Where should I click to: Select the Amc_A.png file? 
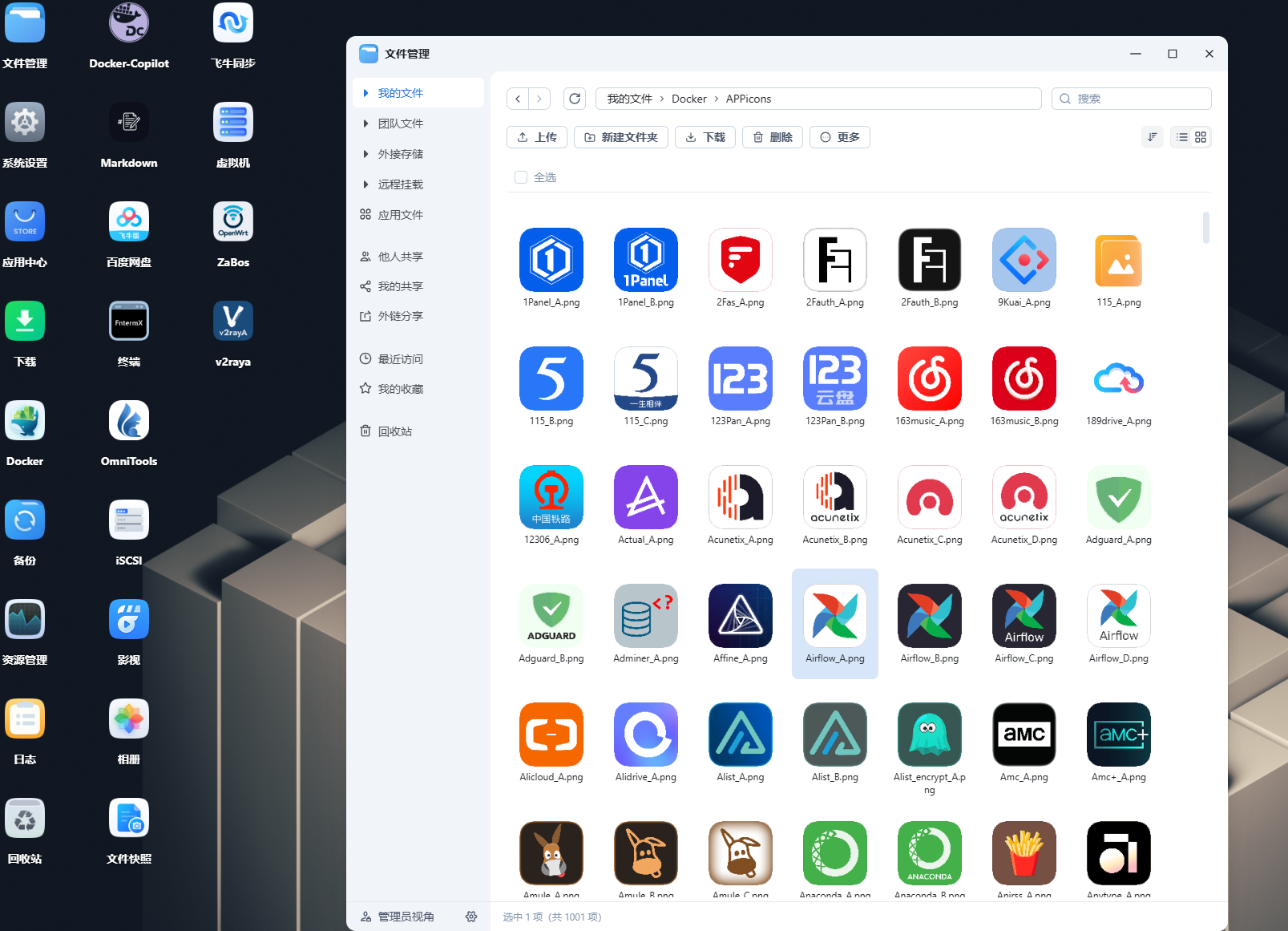(1024, 735)
